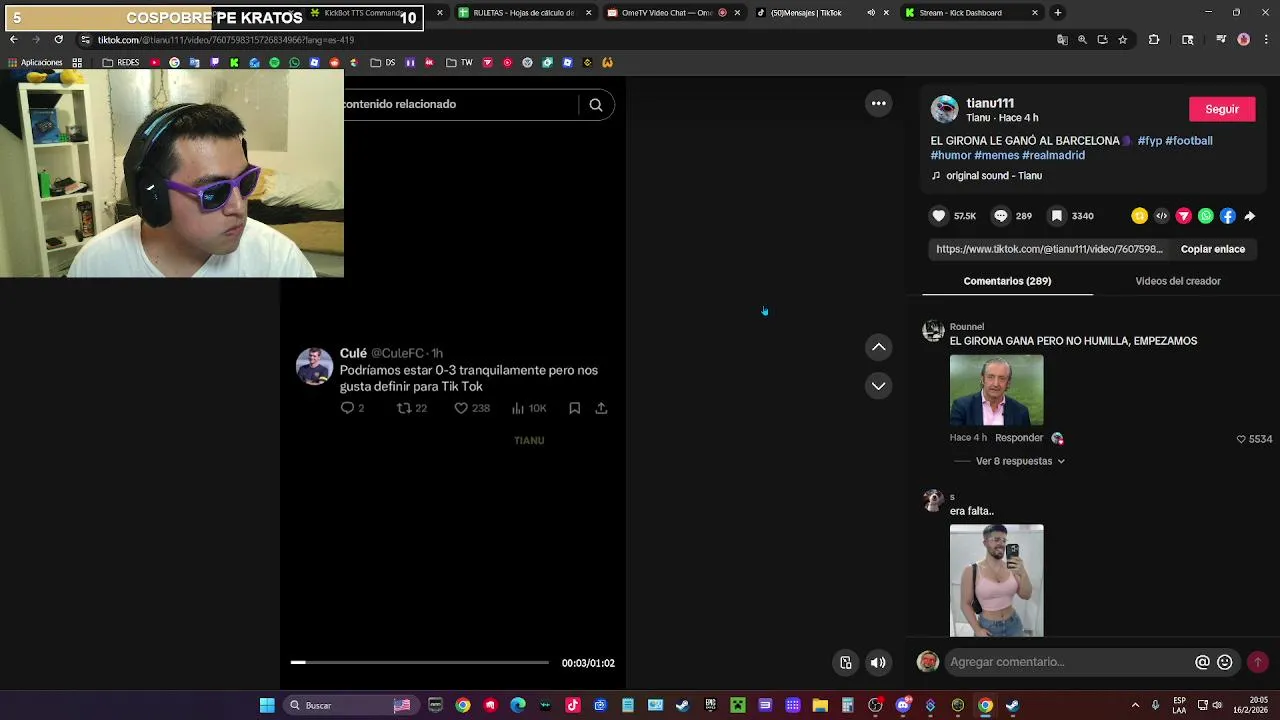Click the translate page icon

[x=1062, y=40]
